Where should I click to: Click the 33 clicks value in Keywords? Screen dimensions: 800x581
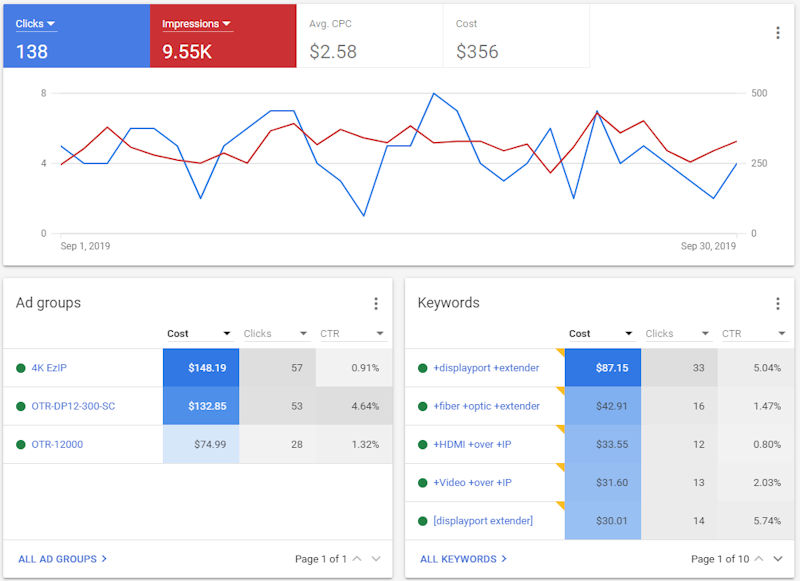point(698,368)
